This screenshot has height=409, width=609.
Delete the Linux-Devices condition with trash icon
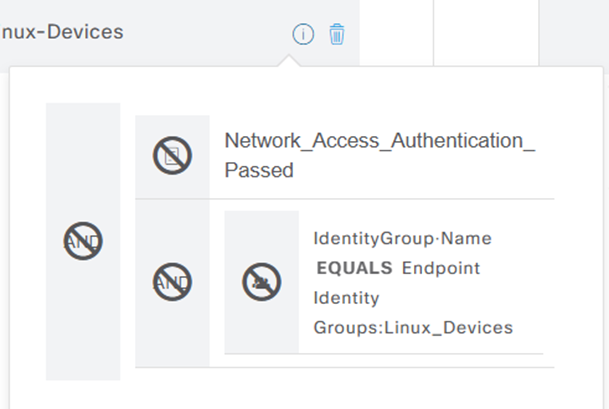click(x=337, y=34)
